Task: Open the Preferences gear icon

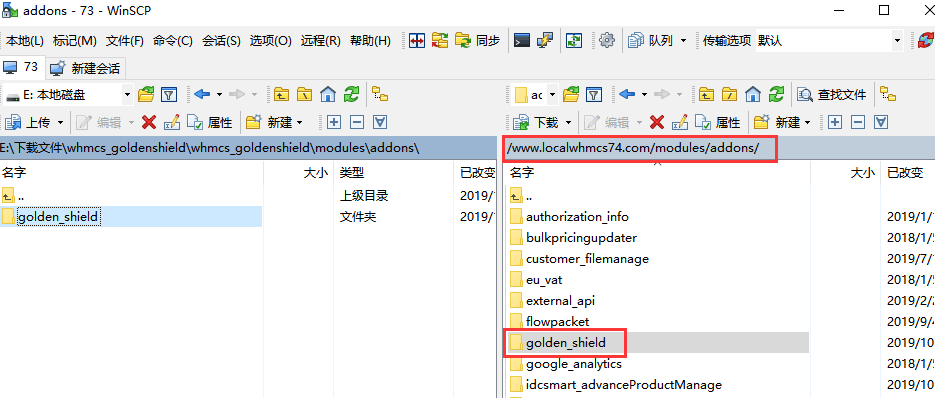Action: pos(606,41)
